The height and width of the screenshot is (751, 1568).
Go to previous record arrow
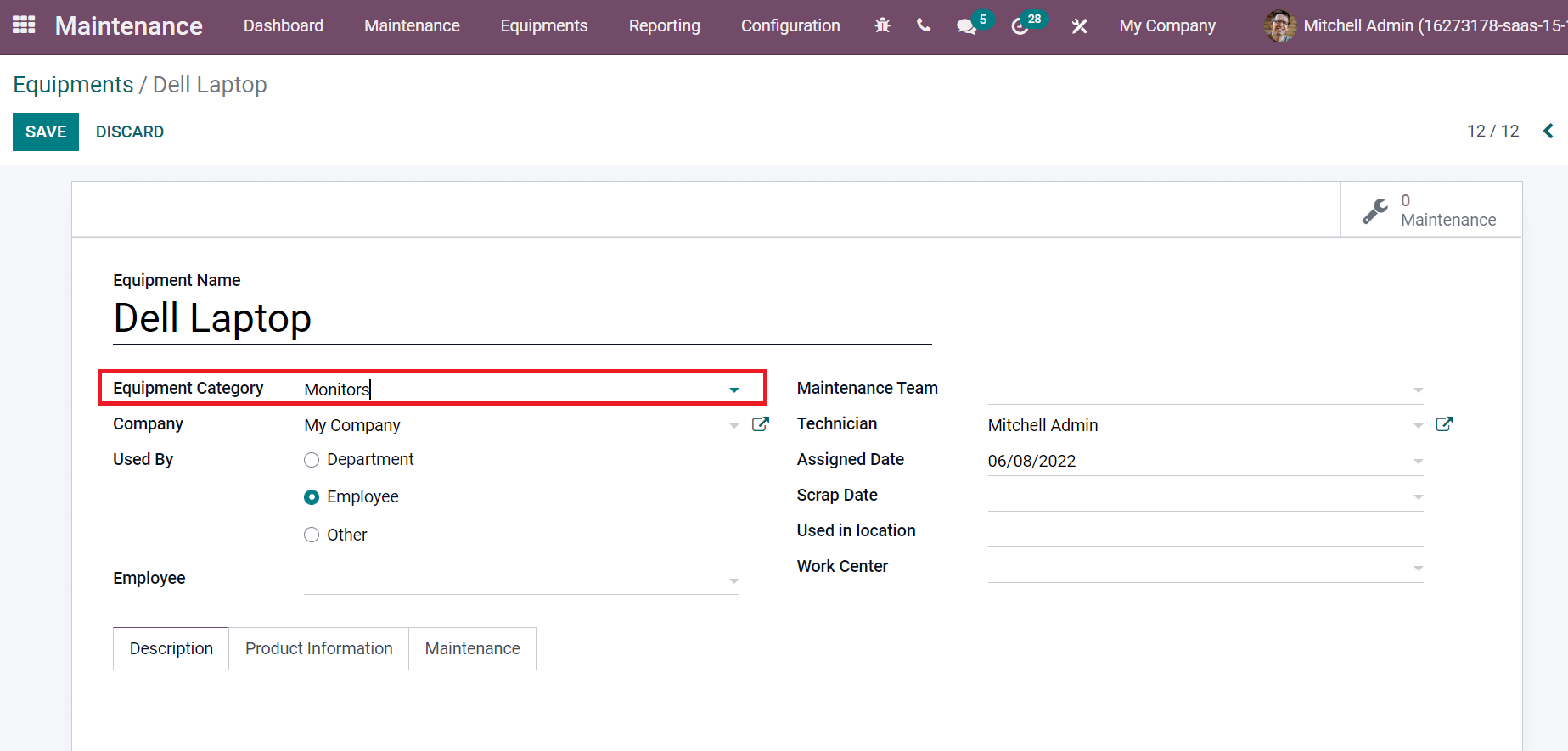click(1548, 131)
